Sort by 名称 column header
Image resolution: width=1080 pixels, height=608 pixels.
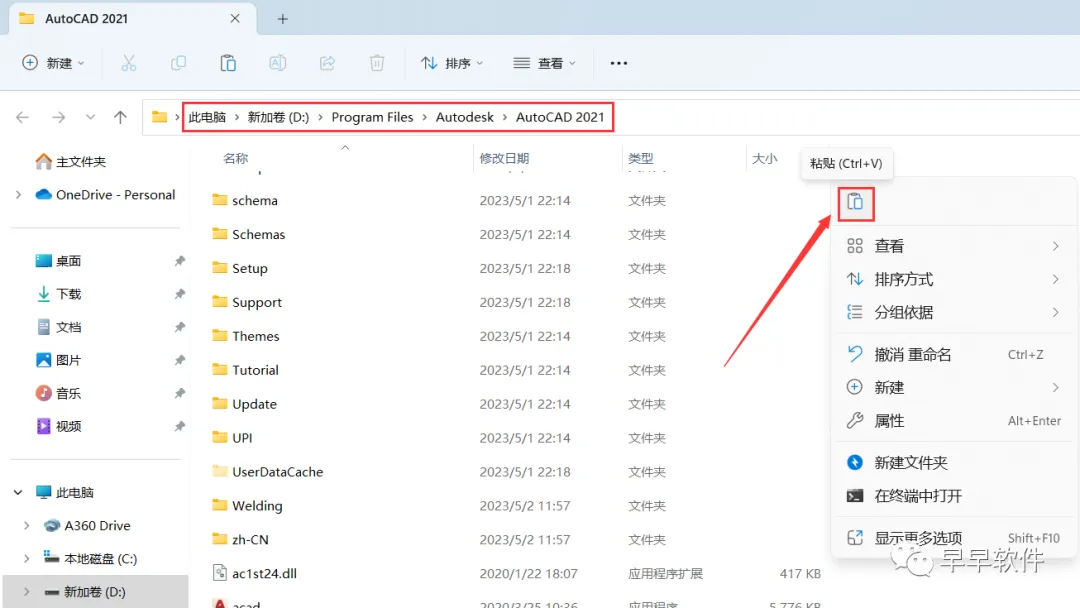tap(236, 158)
